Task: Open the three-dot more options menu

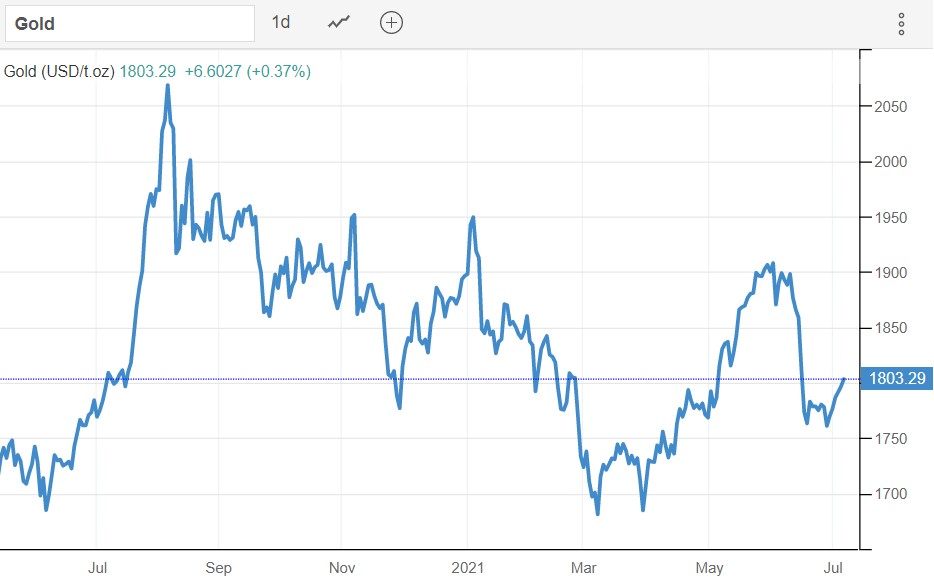Action: point(901,24)
